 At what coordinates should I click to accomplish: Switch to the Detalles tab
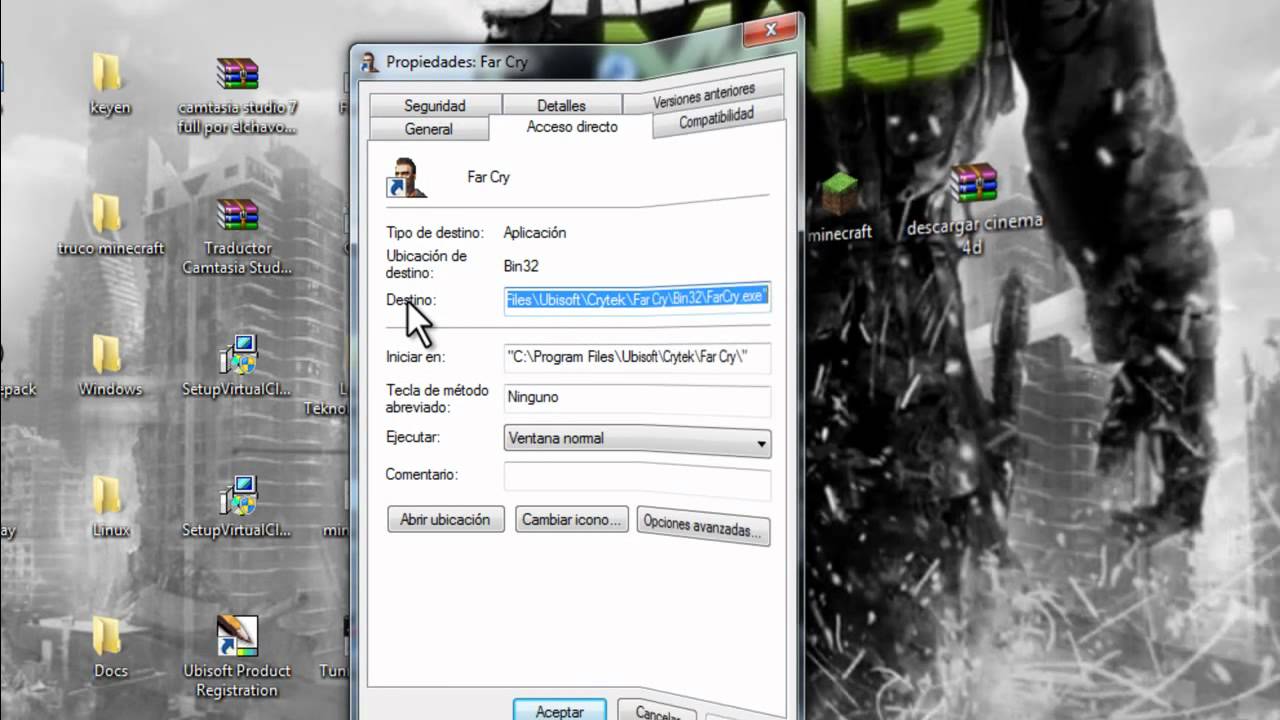[561, 105]
